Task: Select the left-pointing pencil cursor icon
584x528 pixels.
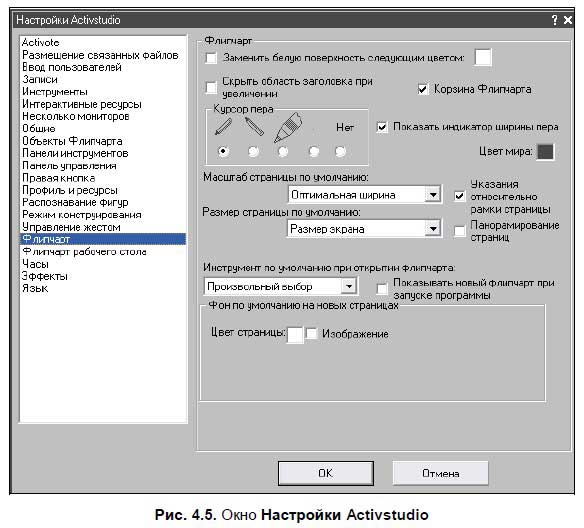Action: point(254,126)
